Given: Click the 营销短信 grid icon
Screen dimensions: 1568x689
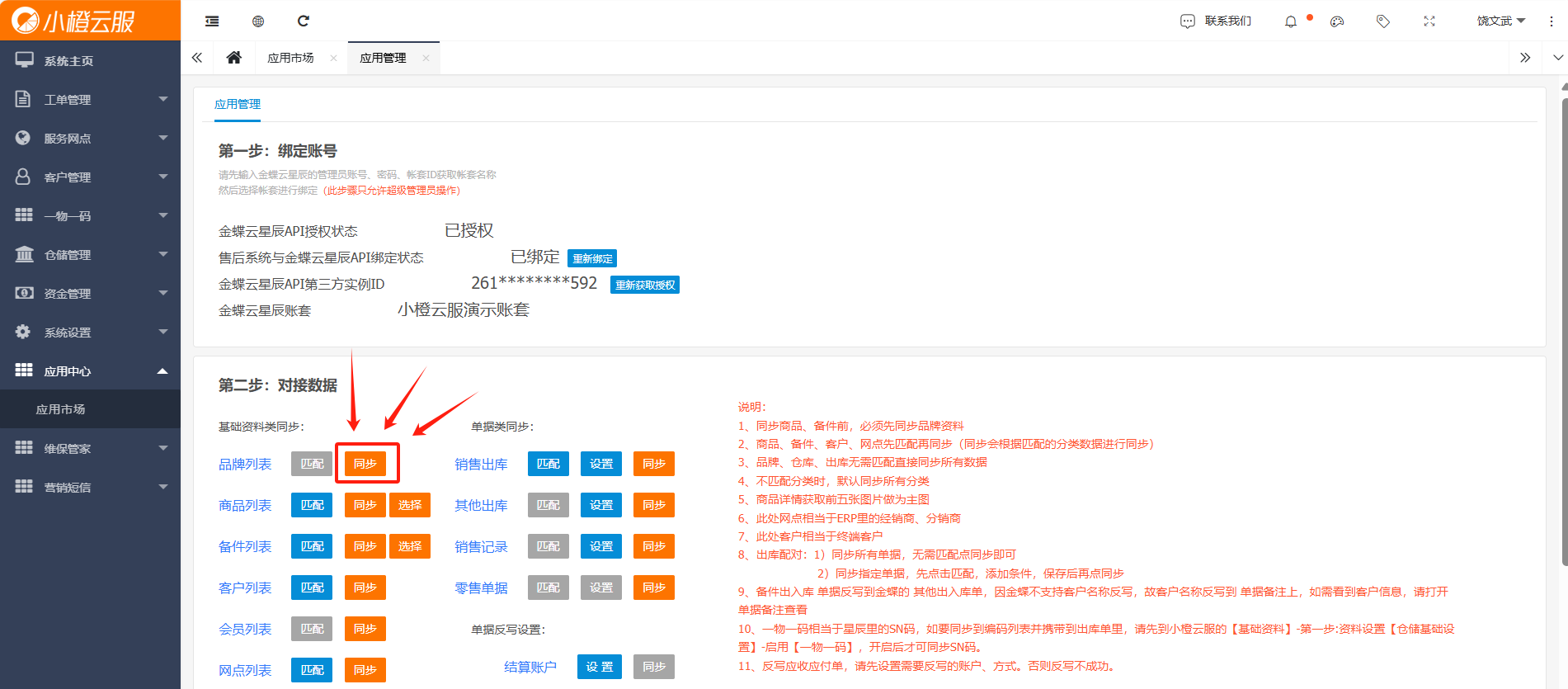Looking at the screenshot, I should coord(24,486).
